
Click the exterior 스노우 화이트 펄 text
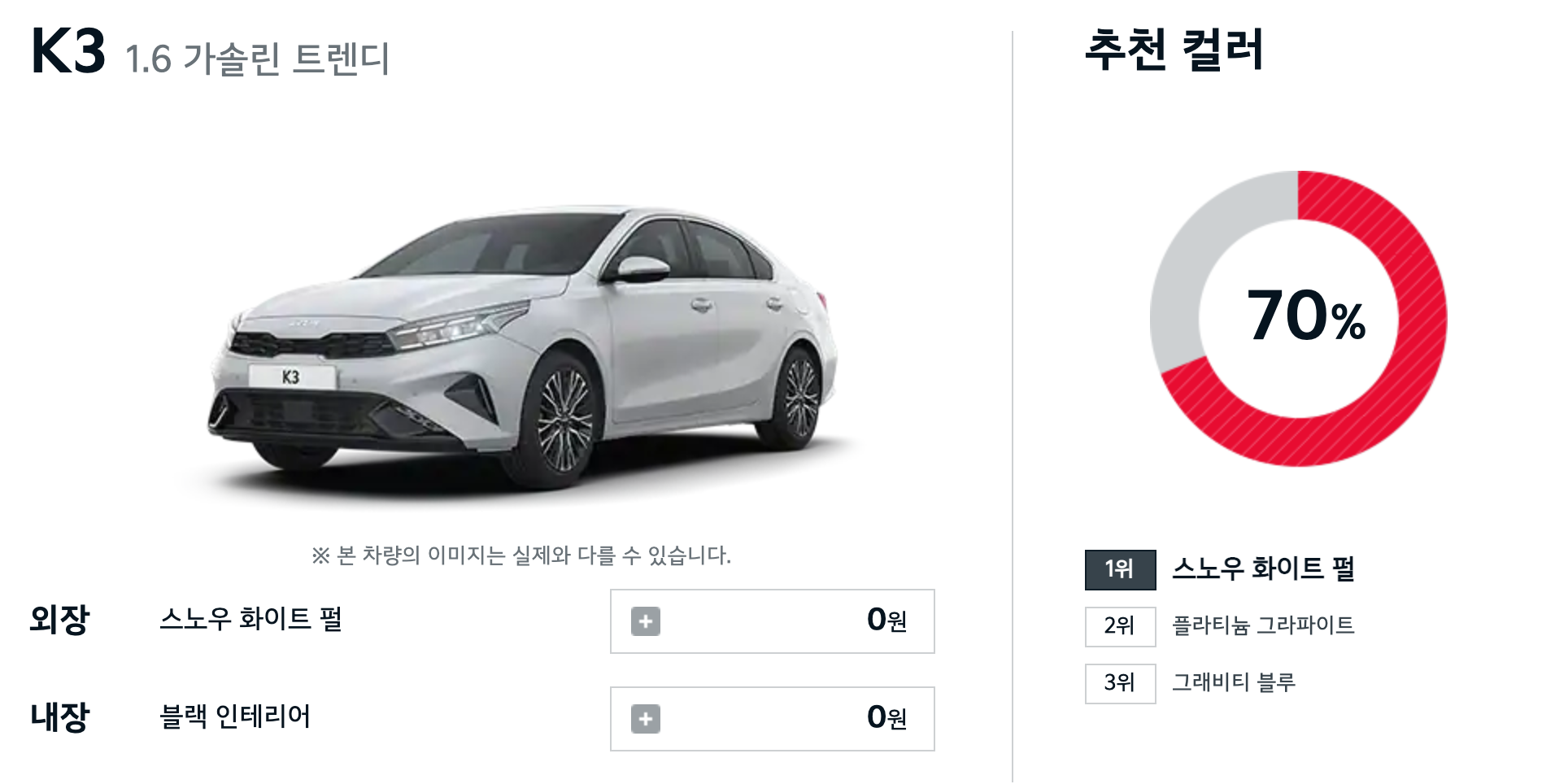250,619
